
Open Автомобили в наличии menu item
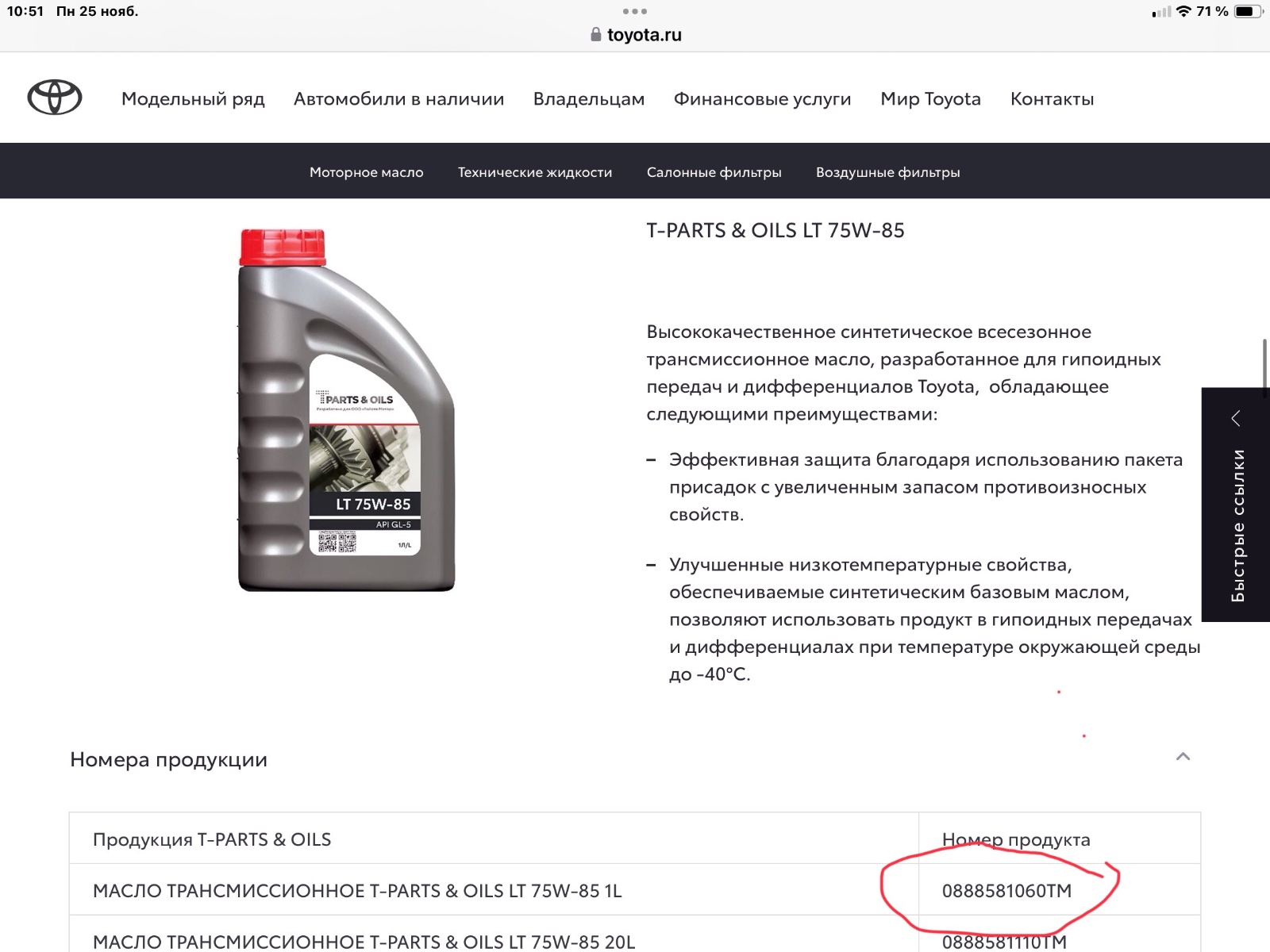tap(399, 99)
